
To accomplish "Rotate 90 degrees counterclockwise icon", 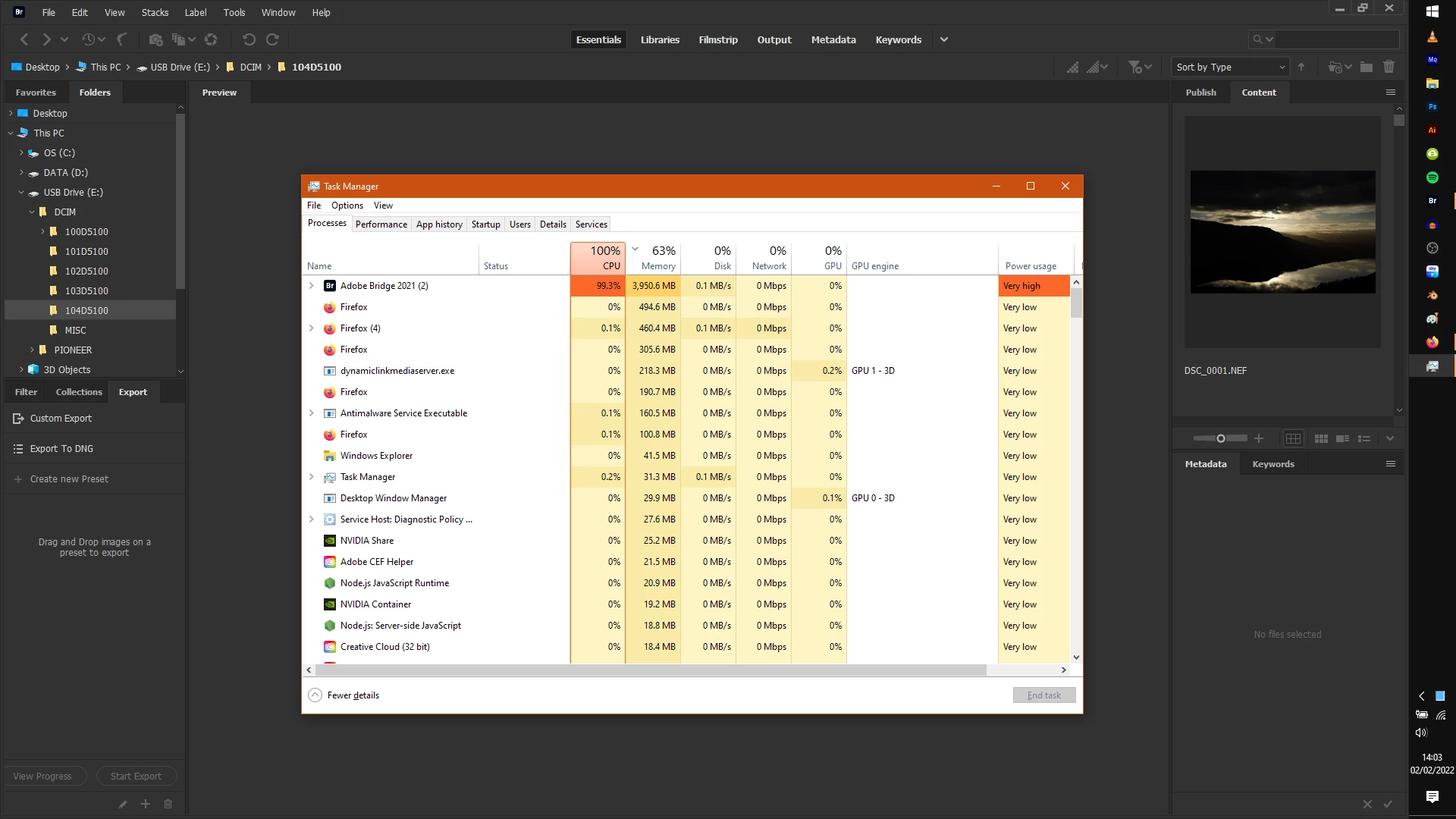I will (x=248, y=39).
